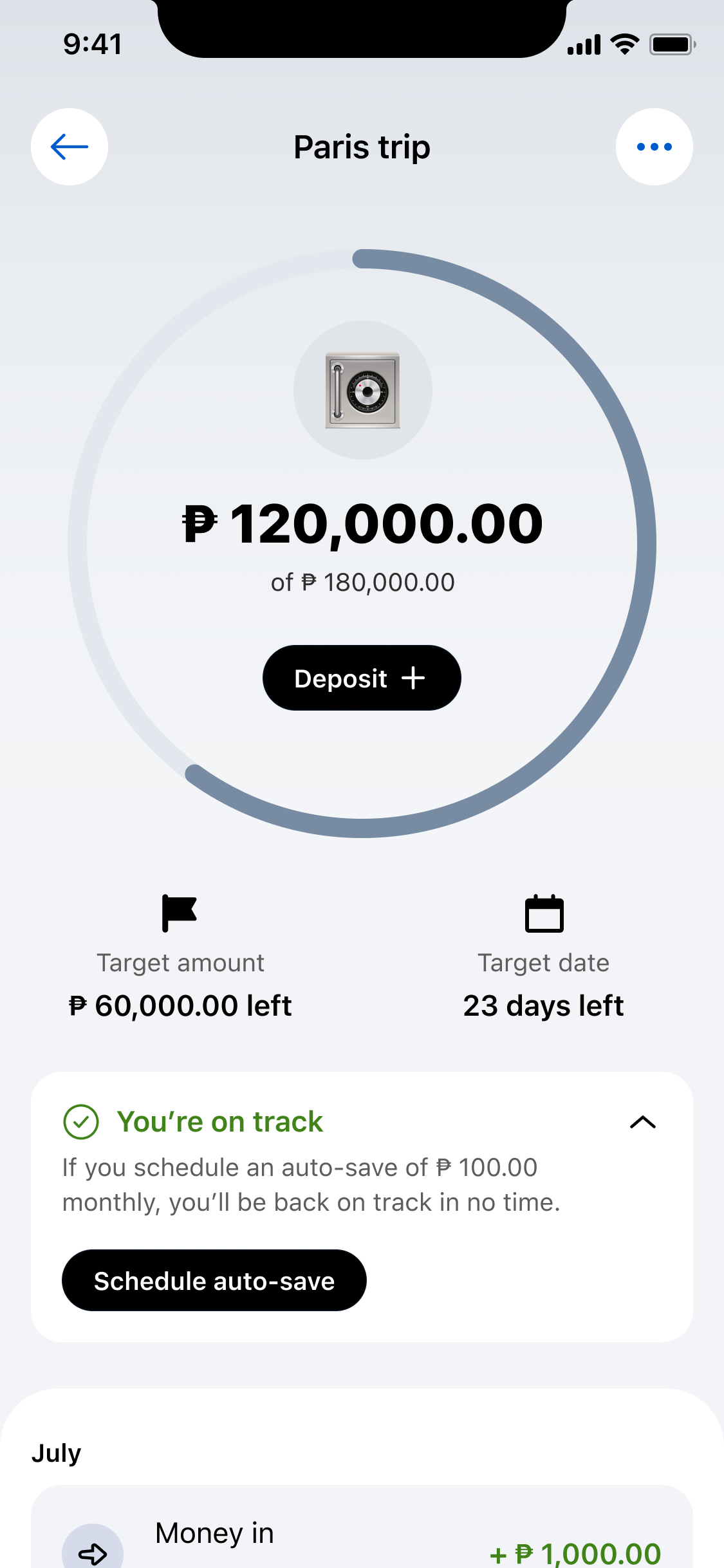Tap the July section header

tap(57, 1453)
